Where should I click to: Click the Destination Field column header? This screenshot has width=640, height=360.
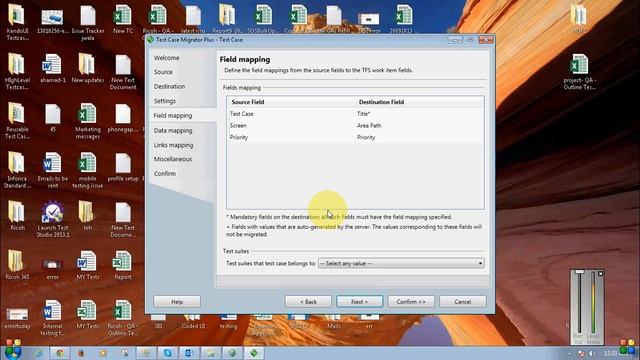point(381,102)
